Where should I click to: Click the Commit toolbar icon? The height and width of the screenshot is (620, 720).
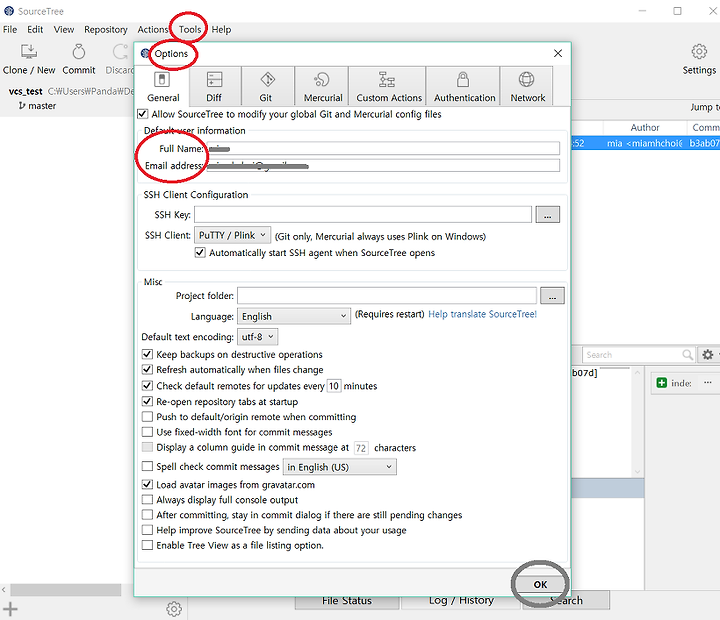click(79, 59)
